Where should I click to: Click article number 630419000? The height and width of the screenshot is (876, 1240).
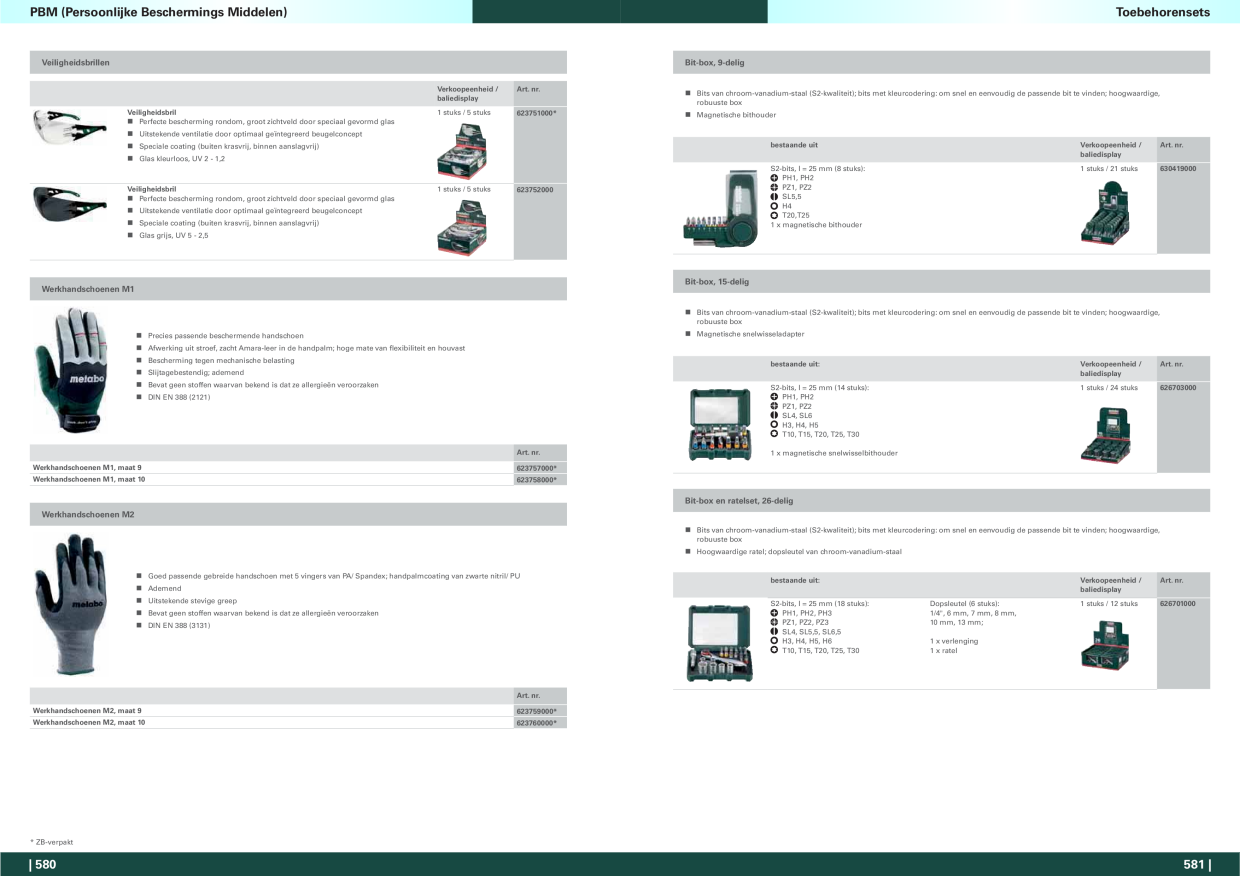tap(1178, 169)
